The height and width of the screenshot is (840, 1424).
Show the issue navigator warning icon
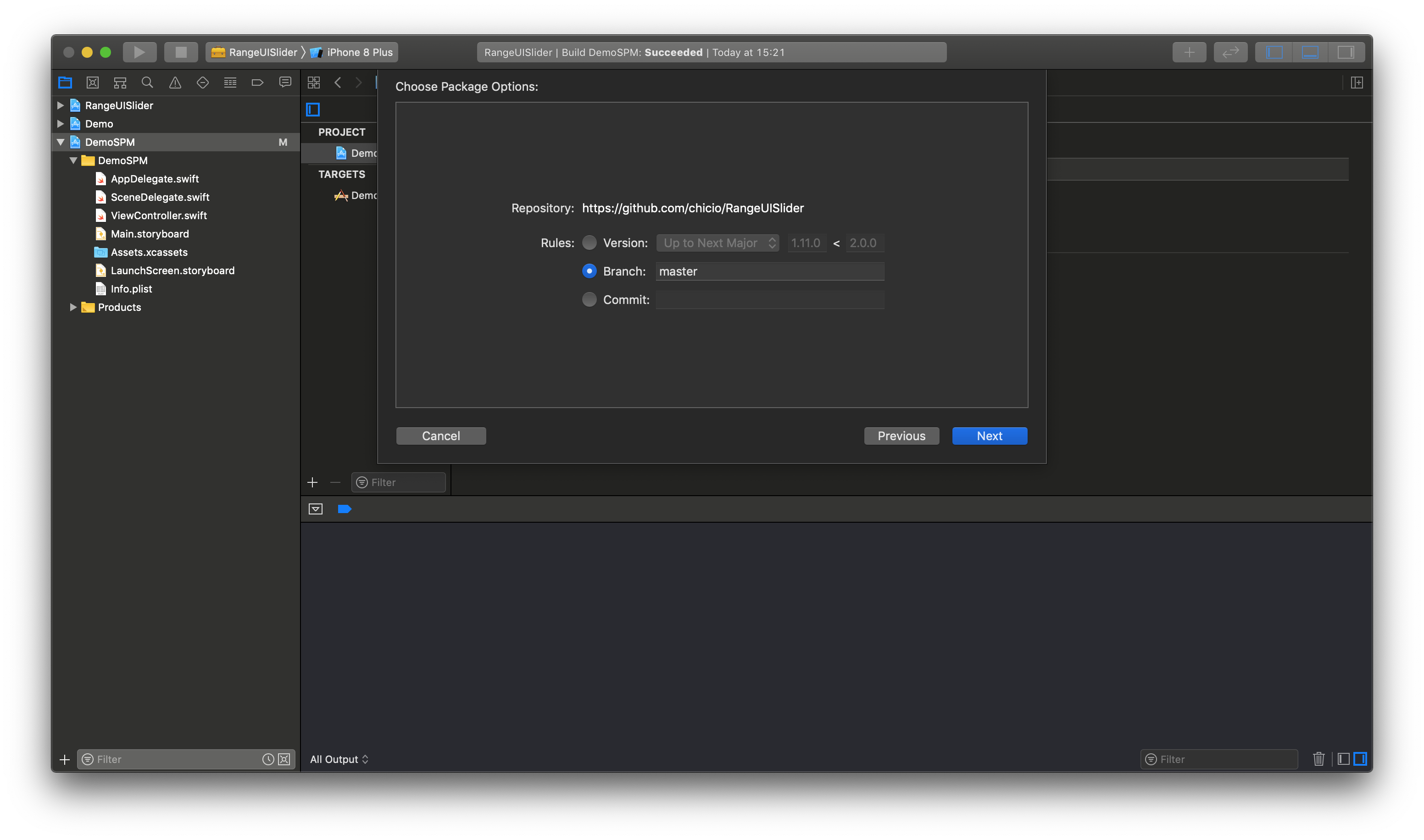click(175, 83)
